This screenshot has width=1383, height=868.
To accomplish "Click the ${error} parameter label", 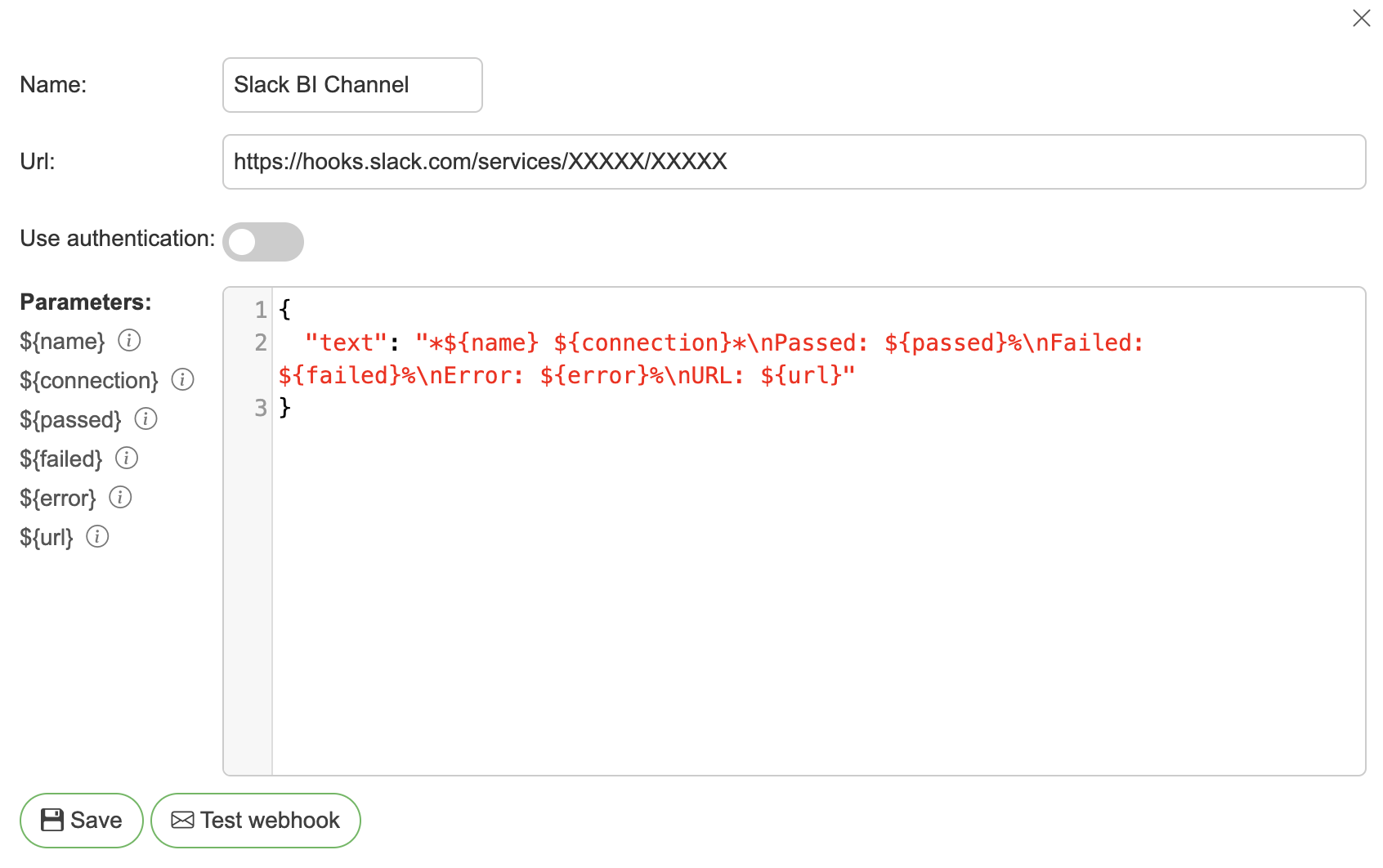I will pyautogui.click(x=58, y=498).
